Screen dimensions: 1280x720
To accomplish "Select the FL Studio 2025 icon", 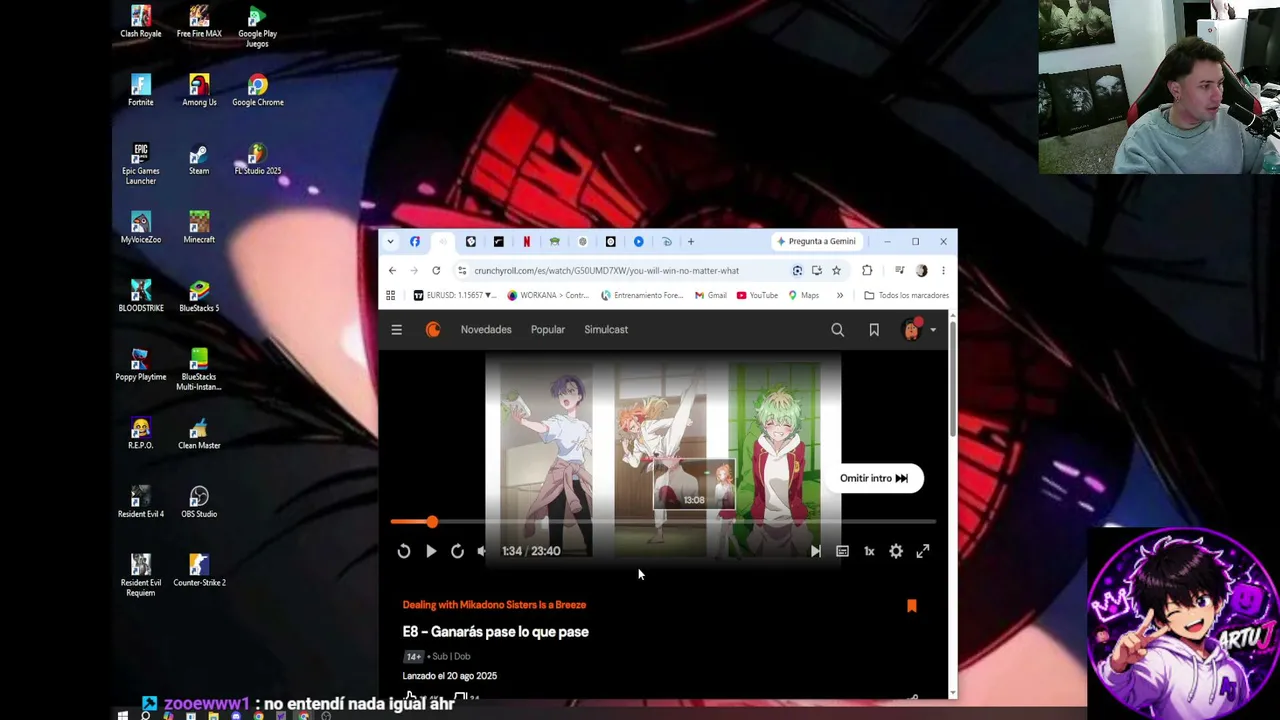I will coord(258,159).
